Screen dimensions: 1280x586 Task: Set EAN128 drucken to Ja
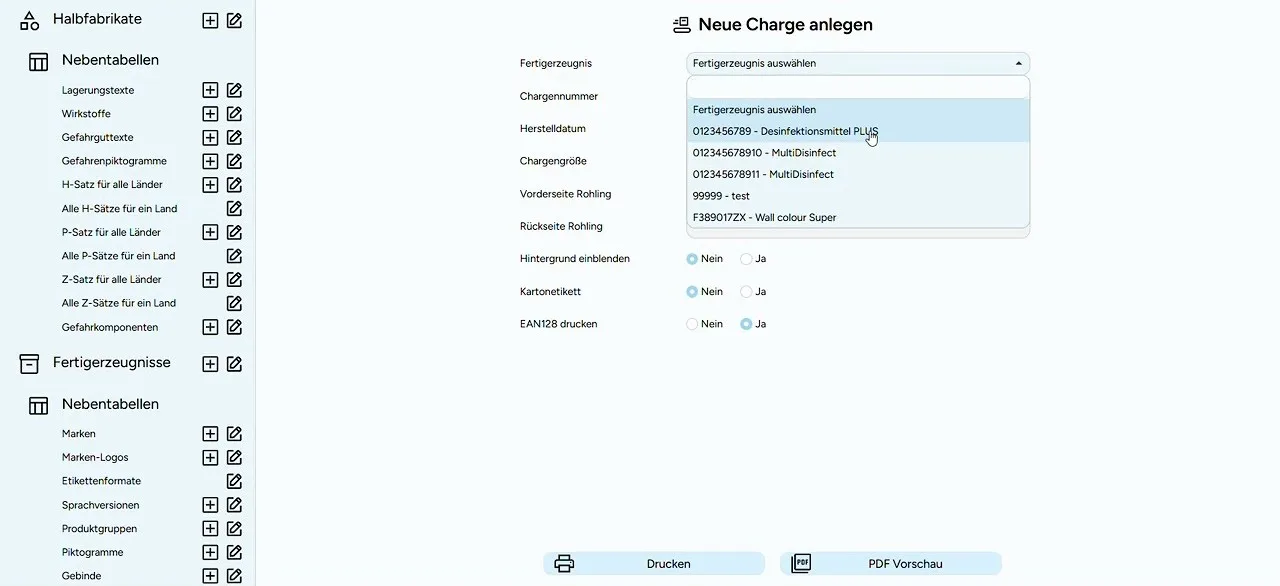click(x=746, y=324)
